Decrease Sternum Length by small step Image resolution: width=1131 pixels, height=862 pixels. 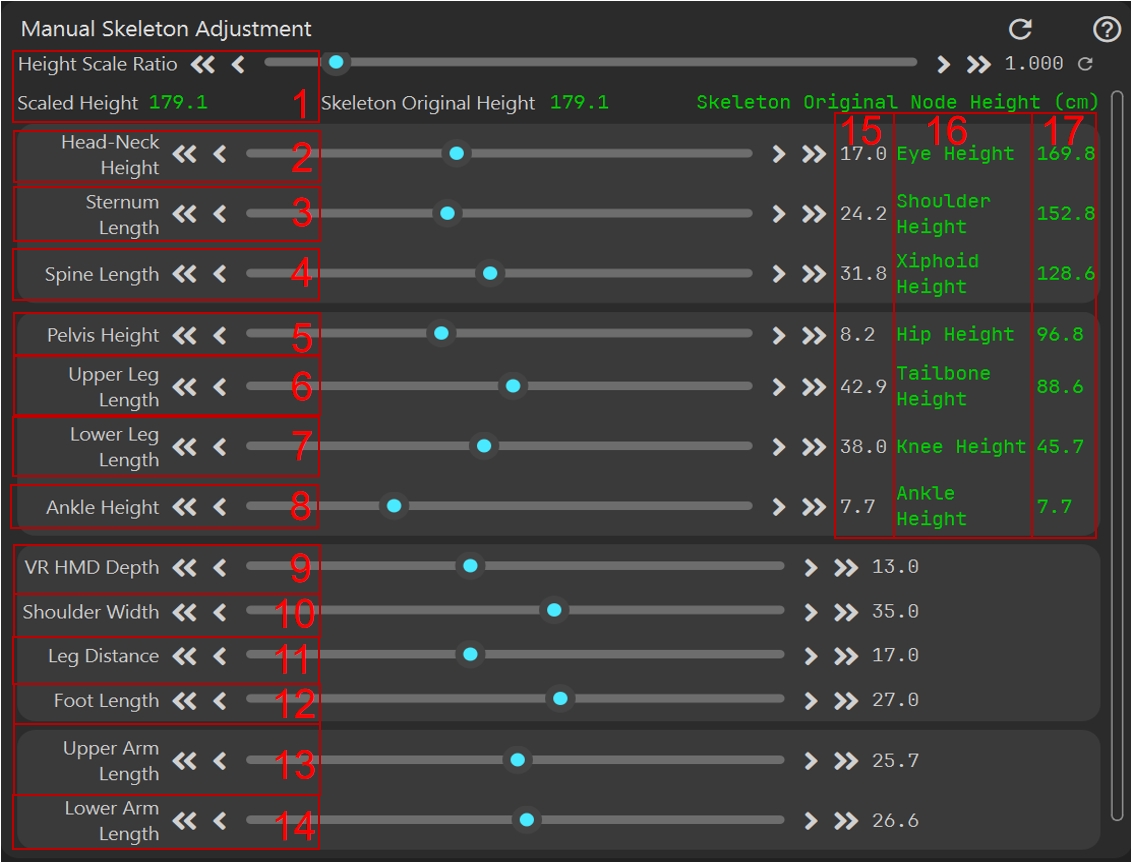click(220, 214)
